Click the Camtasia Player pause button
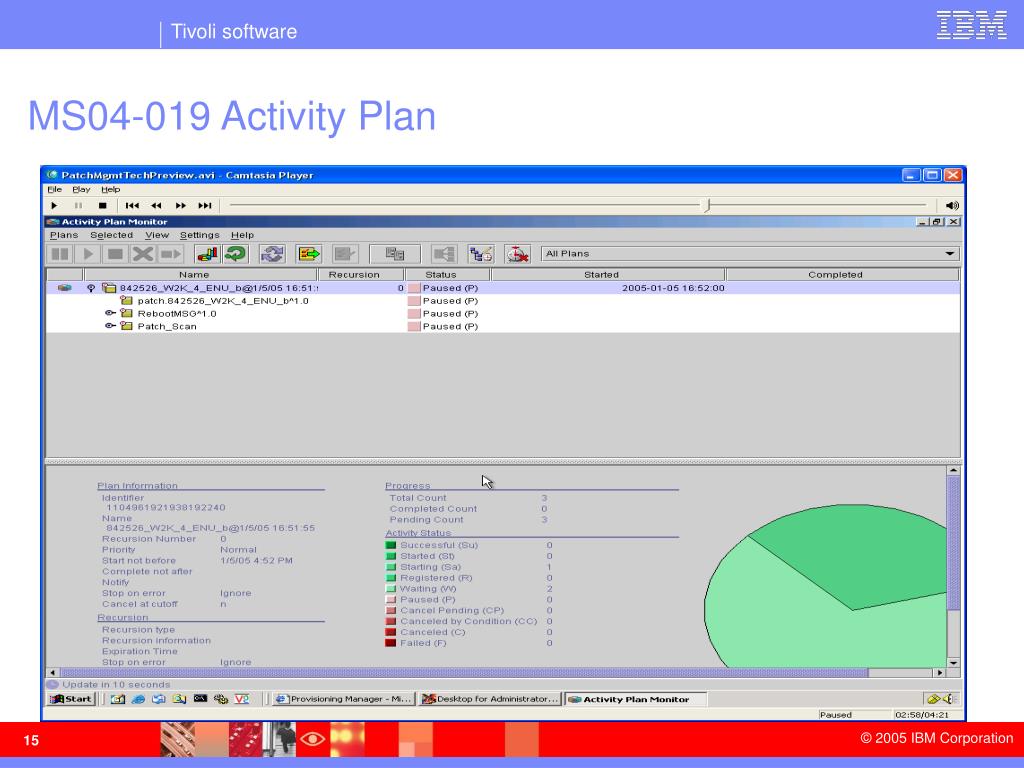 coord(78,206)
